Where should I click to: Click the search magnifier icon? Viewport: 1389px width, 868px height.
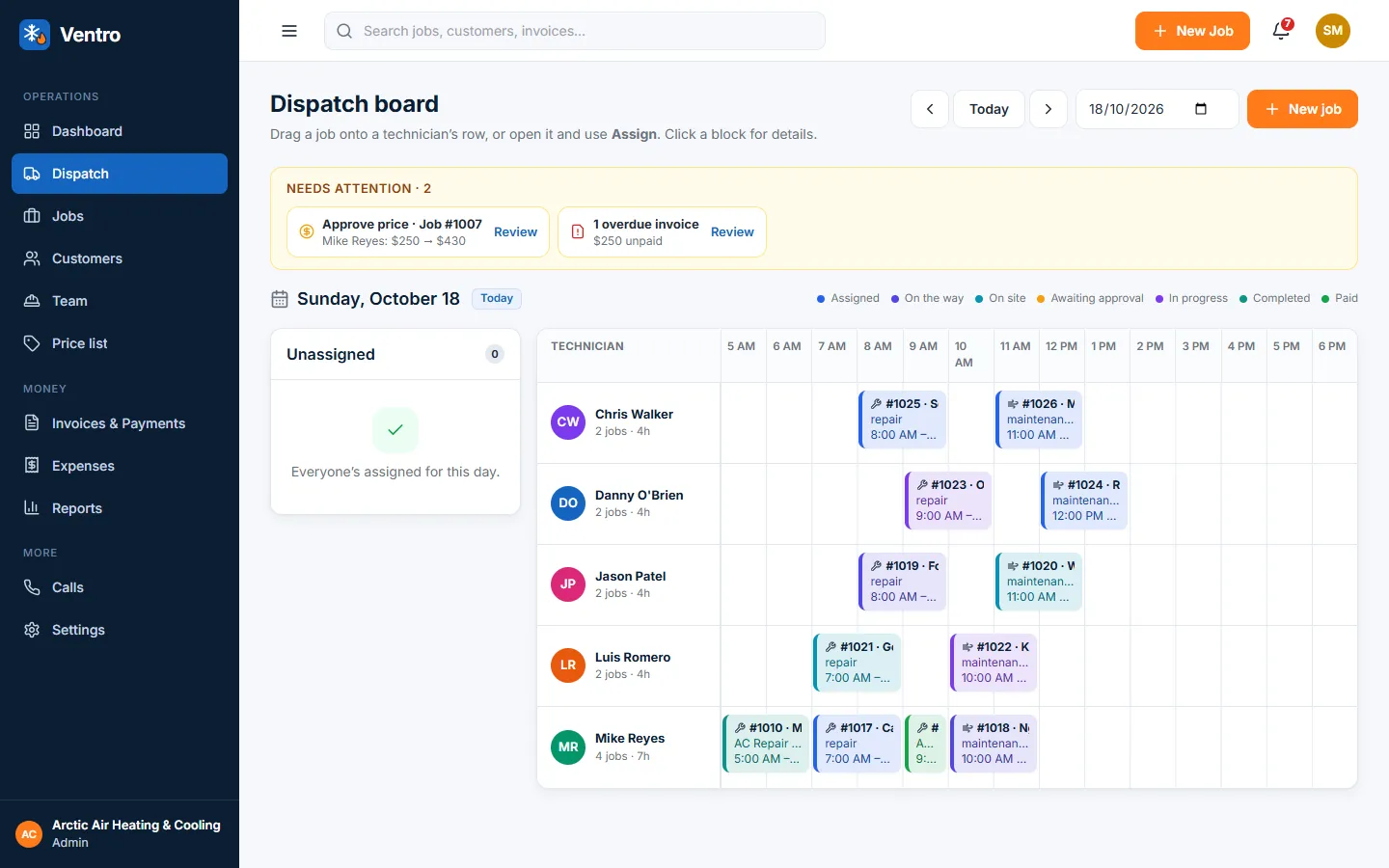point(344,31)
